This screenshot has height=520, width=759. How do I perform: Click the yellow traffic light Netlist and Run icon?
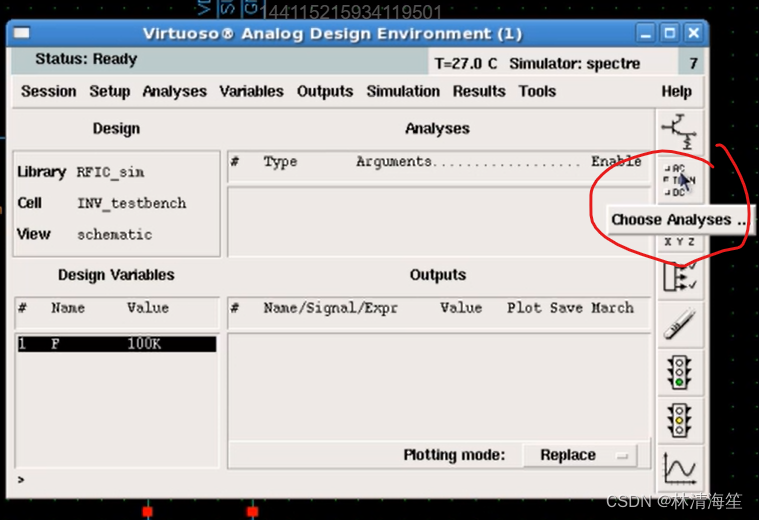click(x=679, y=420)
